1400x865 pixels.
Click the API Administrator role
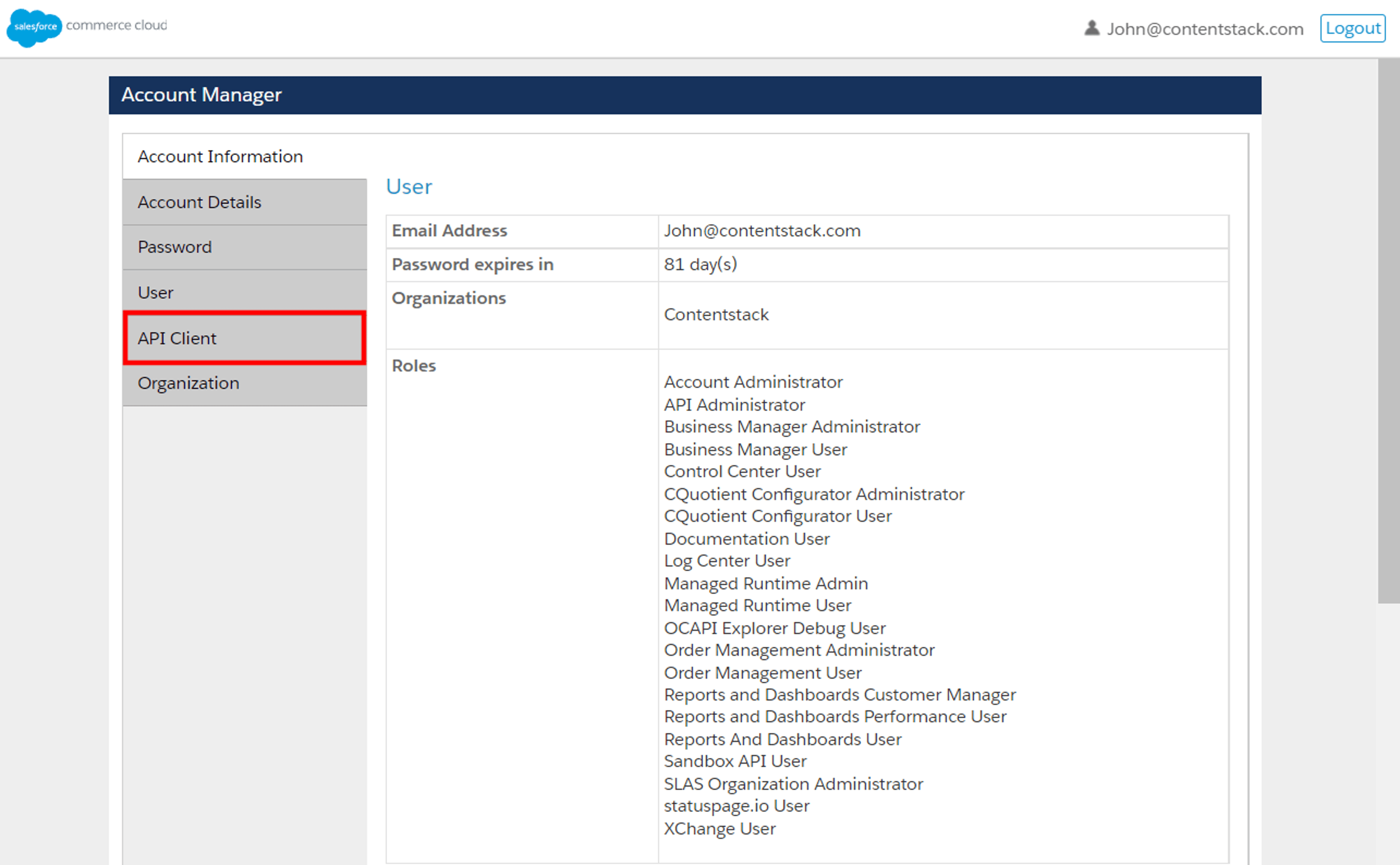click(734, 405)
